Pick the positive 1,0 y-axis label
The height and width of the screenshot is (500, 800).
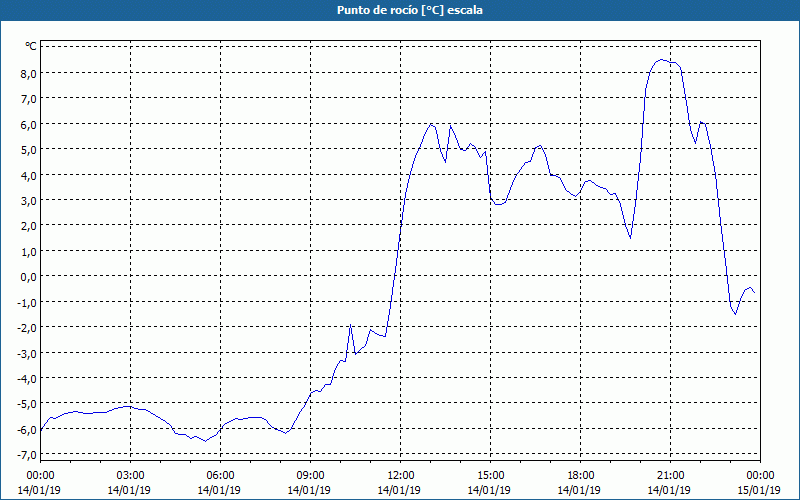(29, 252)
